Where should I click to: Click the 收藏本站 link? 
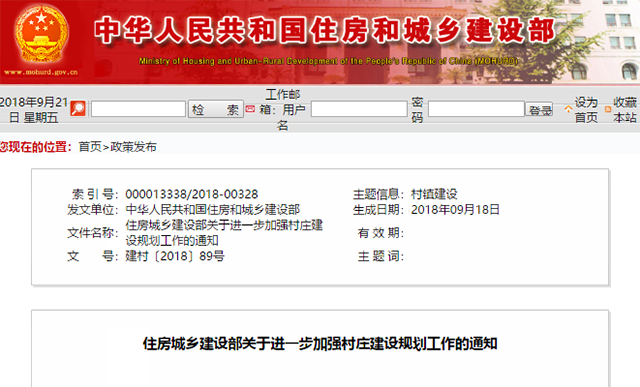coord(624,110)
